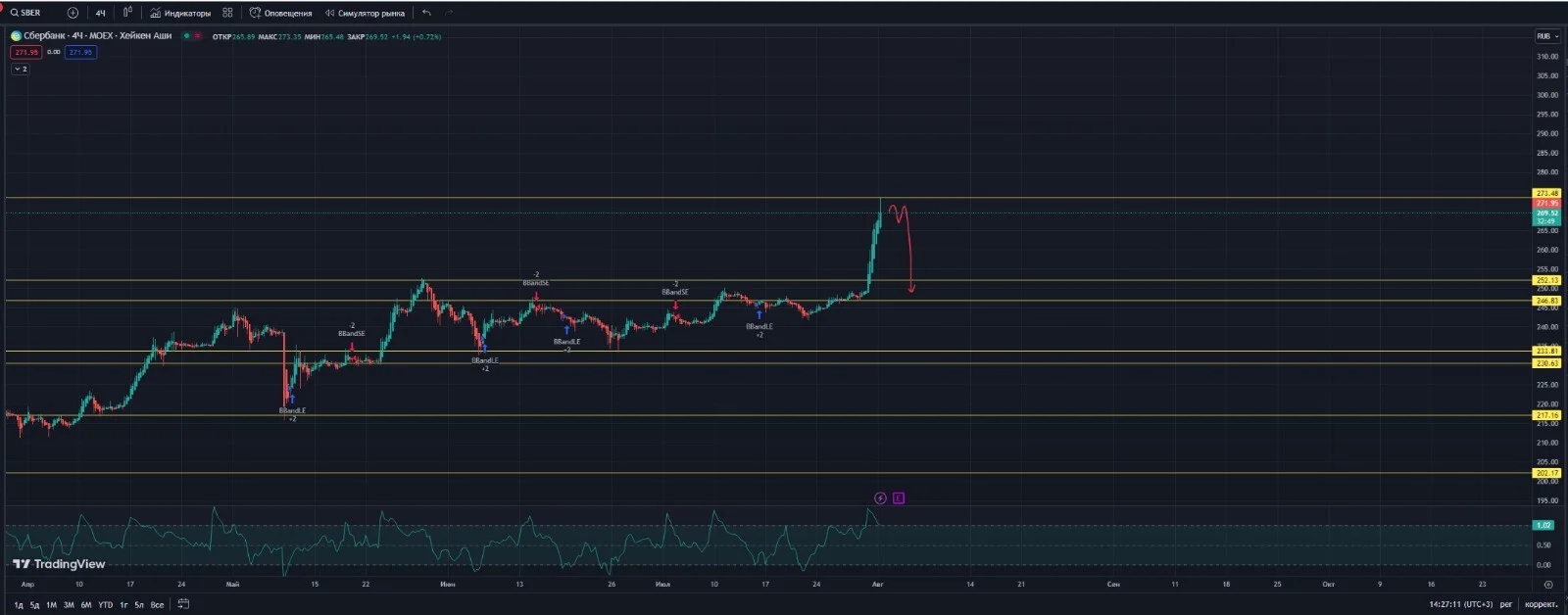Click the ОТКР 265.89 open value
This screenshot has width=1568, height=615.
coord(233,36)
